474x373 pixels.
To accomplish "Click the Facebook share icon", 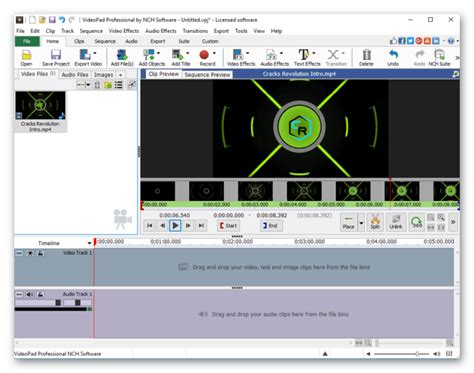I will click(x=402, y=41).
